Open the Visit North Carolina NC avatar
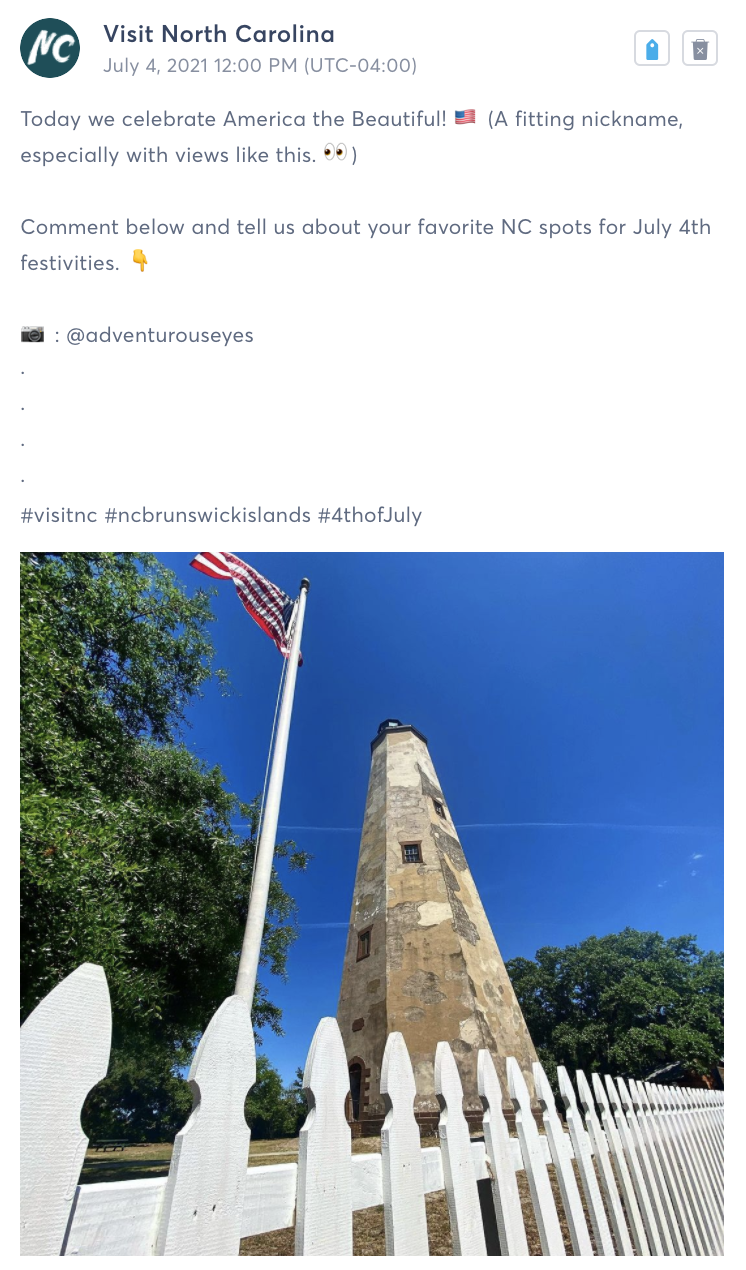 click(x=50, y=48)
